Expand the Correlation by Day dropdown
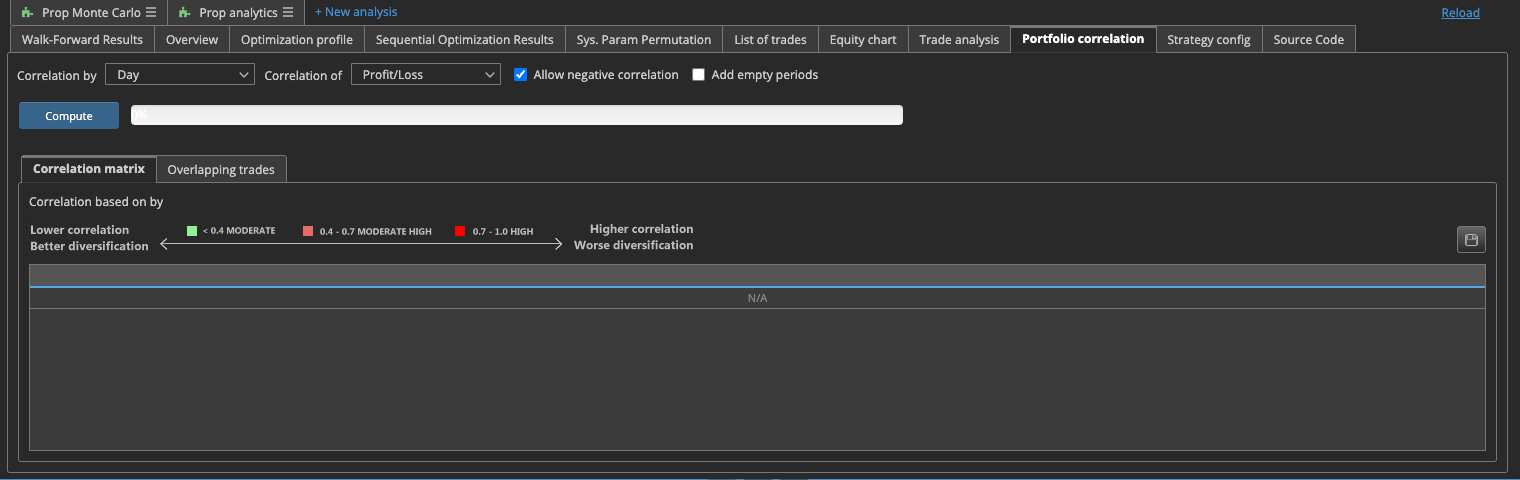 coord(180,75)
